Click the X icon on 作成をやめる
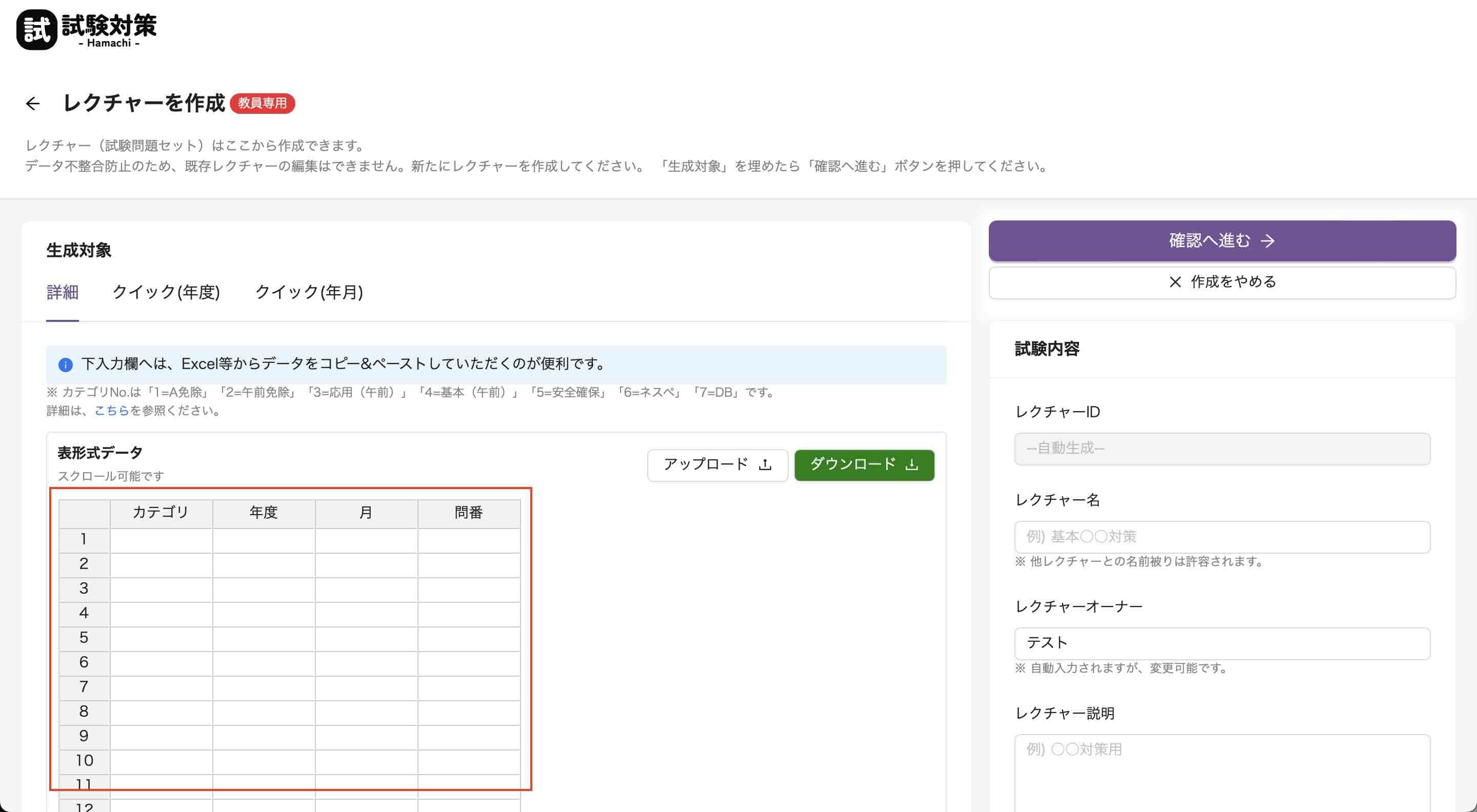Screen dimensions: 1477x812 point(1175,282)
